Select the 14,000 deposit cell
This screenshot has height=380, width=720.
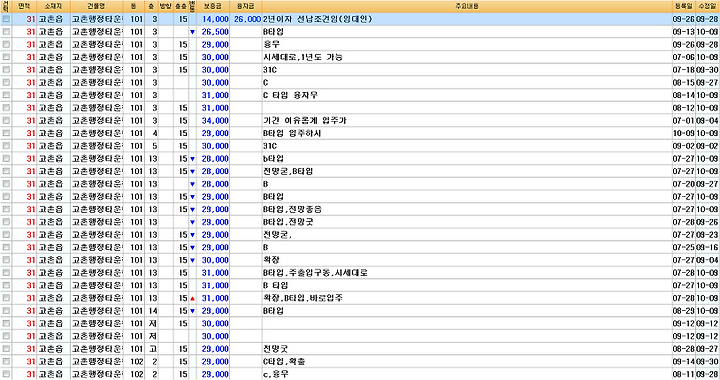tap(215, 19)
